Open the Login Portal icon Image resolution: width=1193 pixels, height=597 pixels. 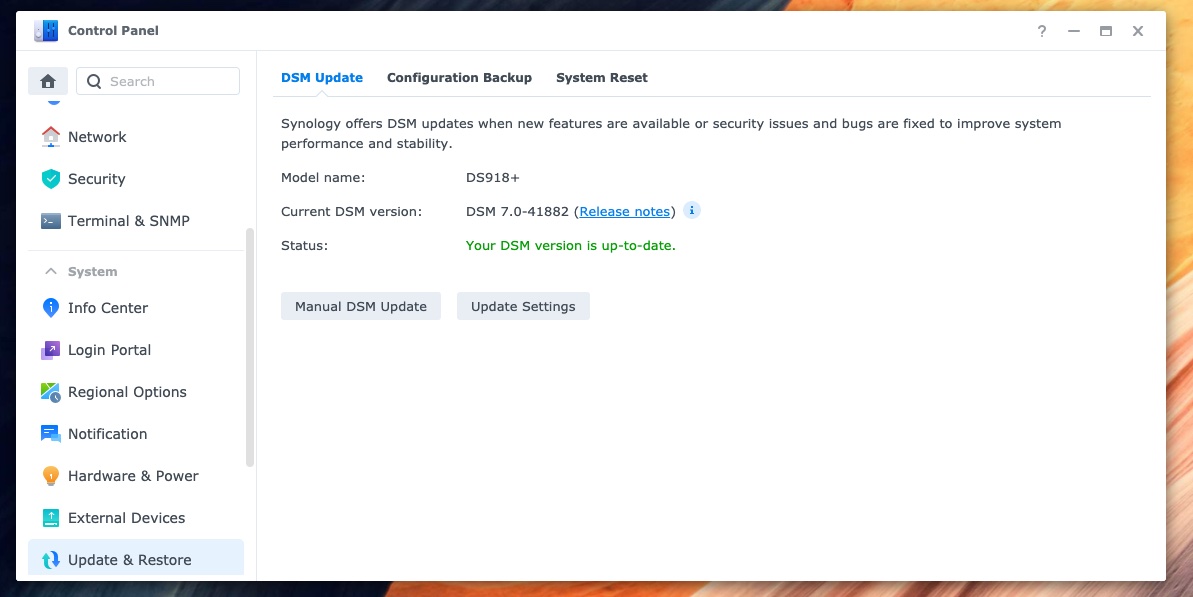[50, 350]
